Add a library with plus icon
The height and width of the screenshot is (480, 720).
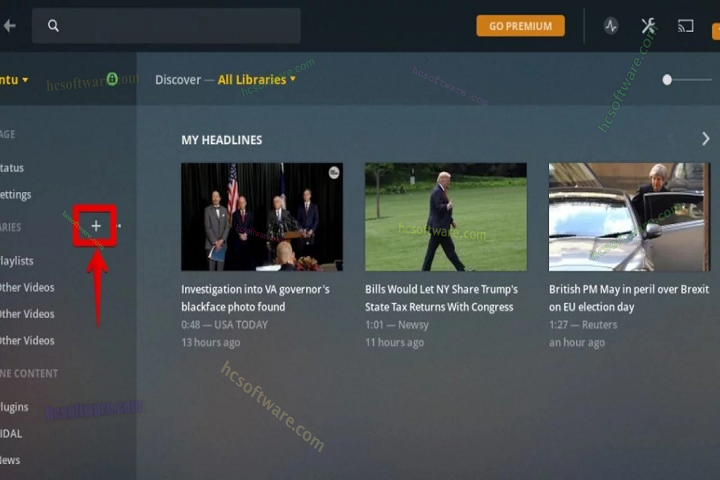(x=96, y=226)
